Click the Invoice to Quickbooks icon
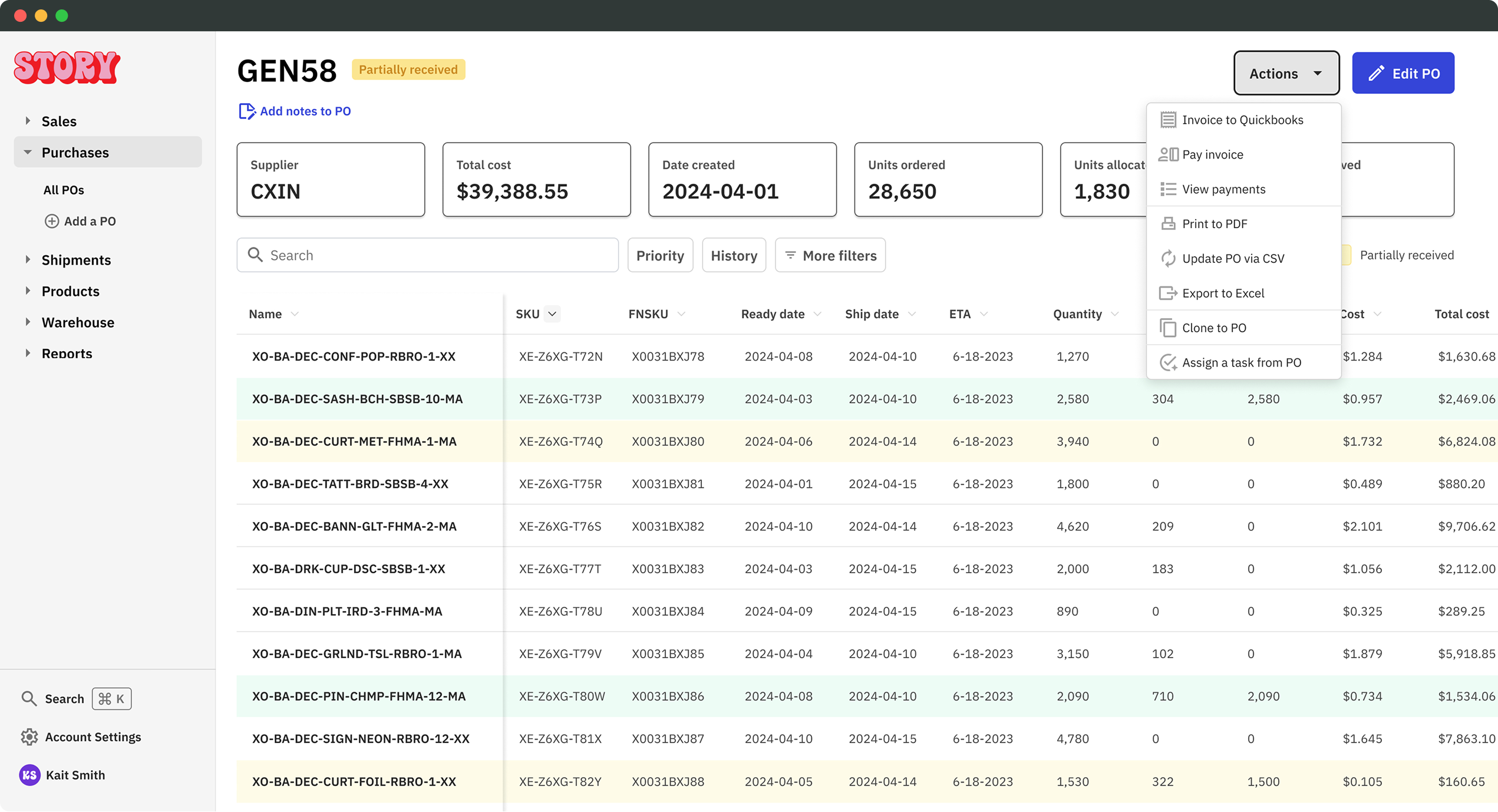1498x812 pixels. coord(1168,120)
